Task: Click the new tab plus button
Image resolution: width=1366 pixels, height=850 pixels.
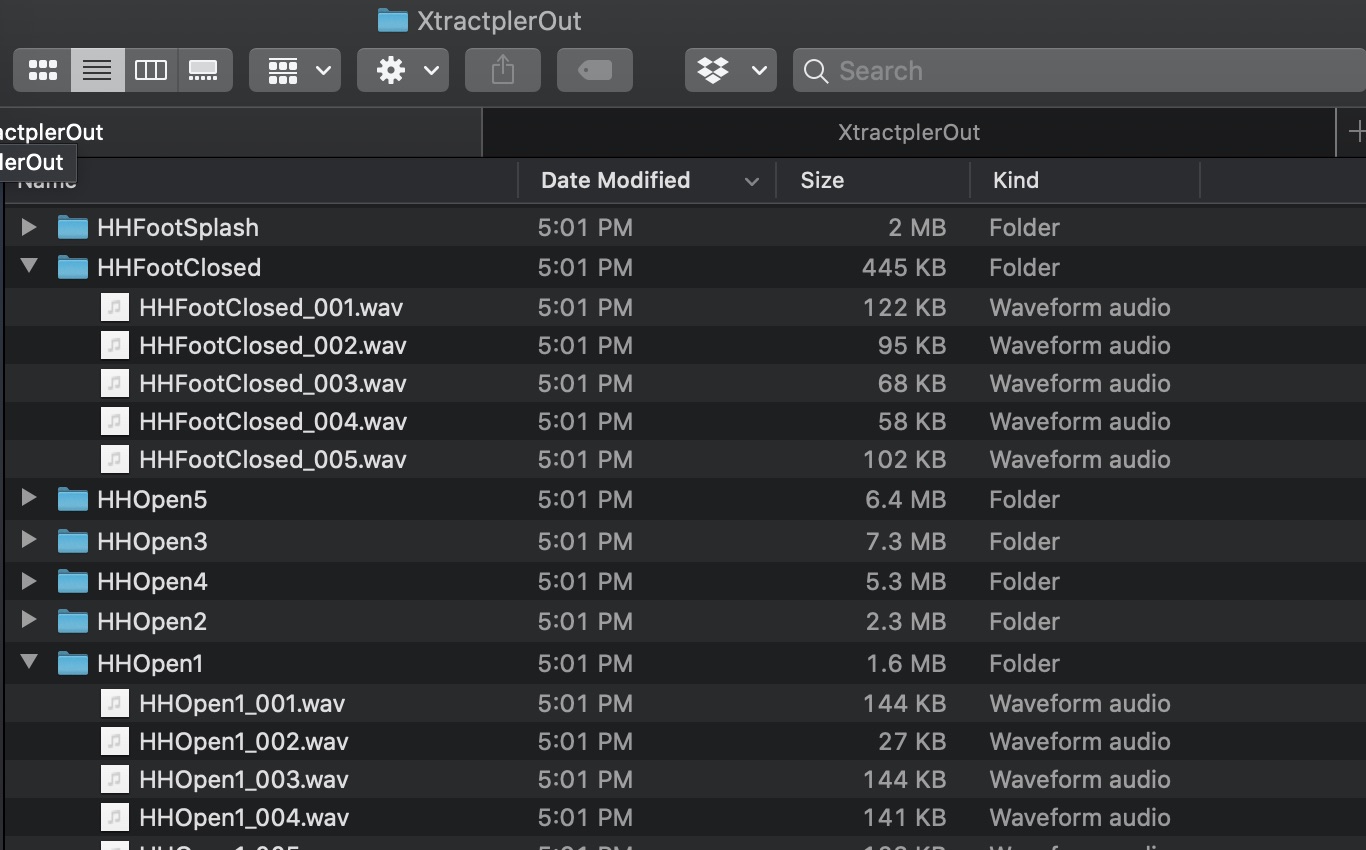Action: pos(1357,131)
